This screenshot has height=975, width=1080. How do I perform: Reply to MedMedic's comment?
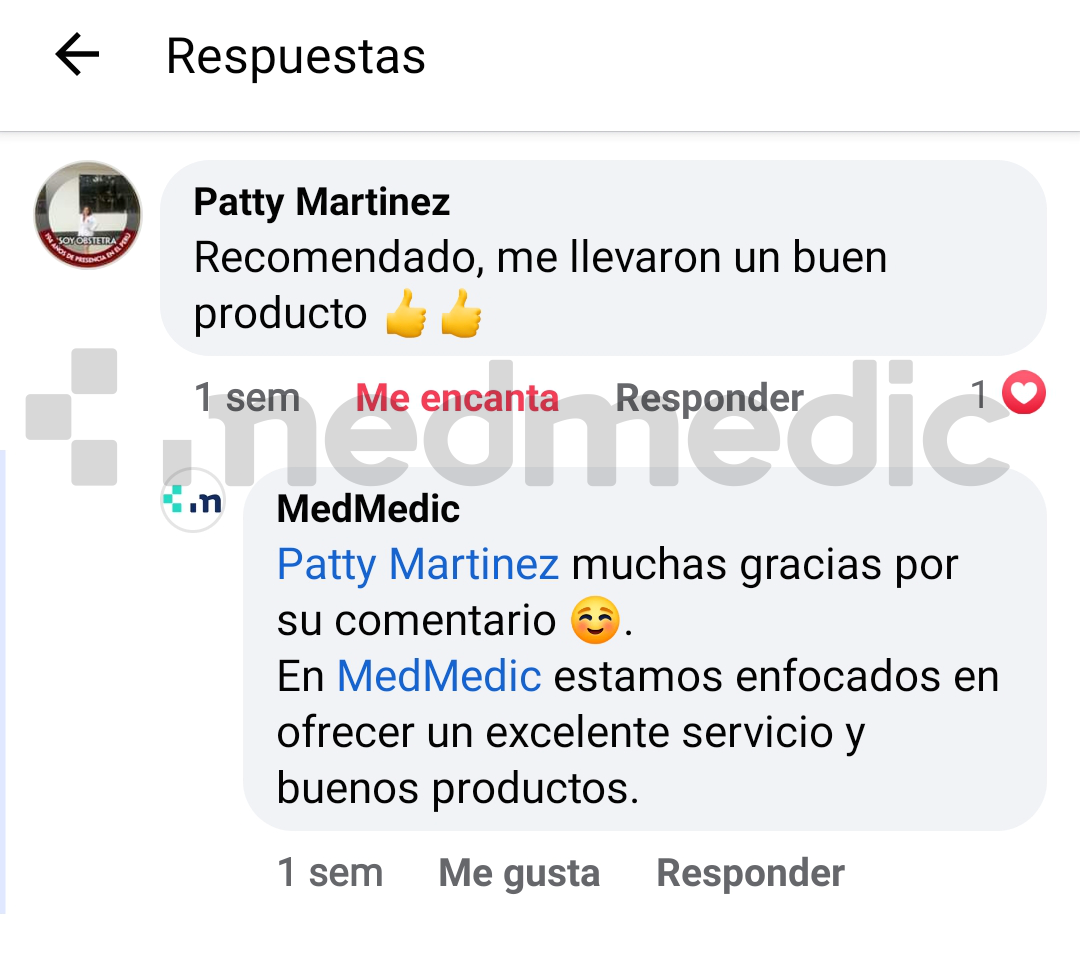pos(751,873)
